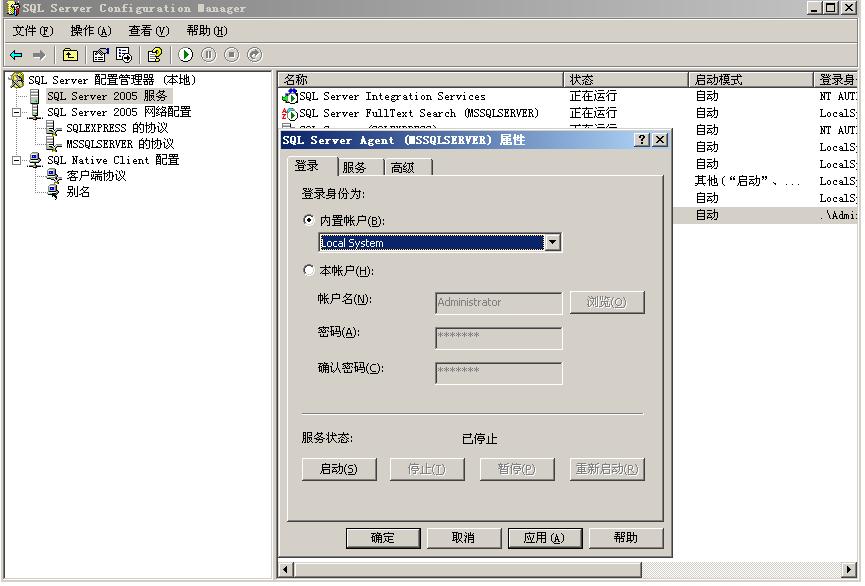Click the 密码(A) input field
The image size is (865, 586).
pos(499,338)
